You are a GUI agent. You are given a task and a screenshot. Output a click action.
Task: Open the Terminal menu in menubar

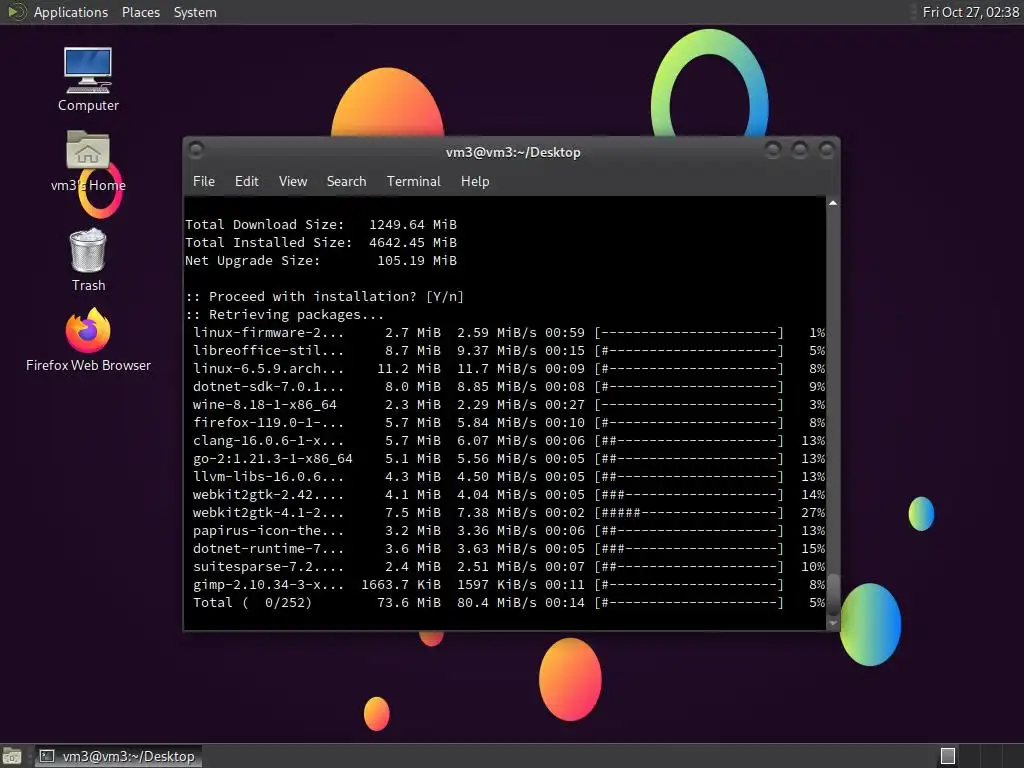click(413, 181)
